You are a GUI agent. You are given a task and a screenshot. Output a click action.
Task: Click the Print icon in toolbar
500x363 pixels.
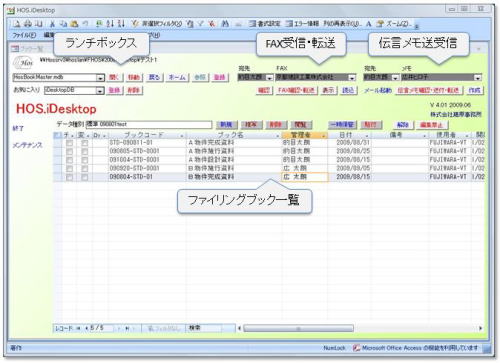click(28, 24)
